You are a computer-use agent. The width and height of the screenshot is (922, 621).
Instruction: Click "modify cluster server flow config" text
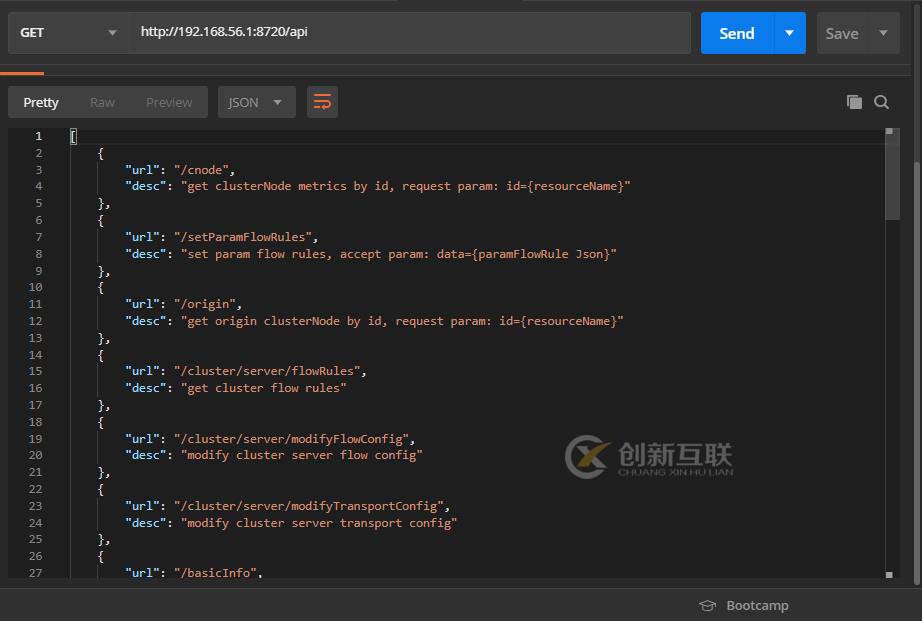pyautogui.click(x=302, y=455)
